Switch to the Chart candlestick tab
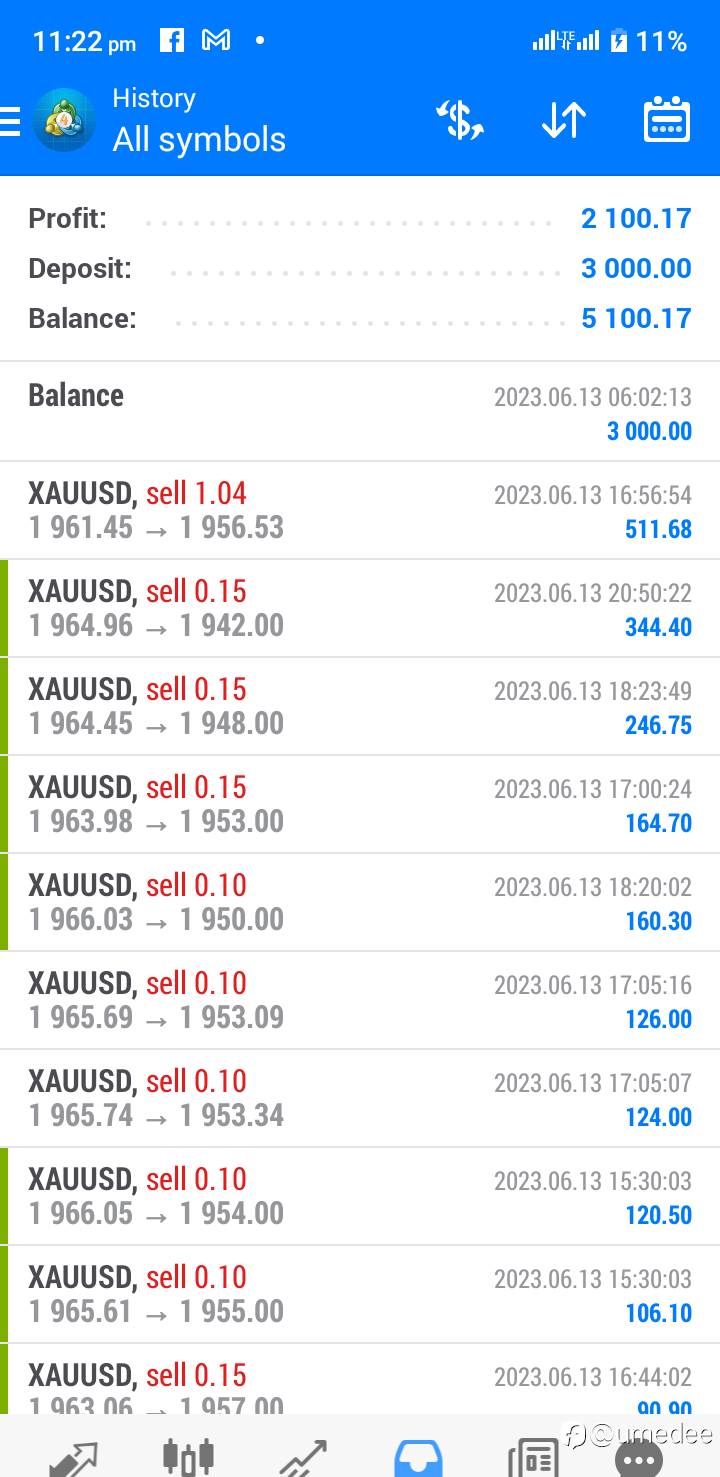 189,1457
